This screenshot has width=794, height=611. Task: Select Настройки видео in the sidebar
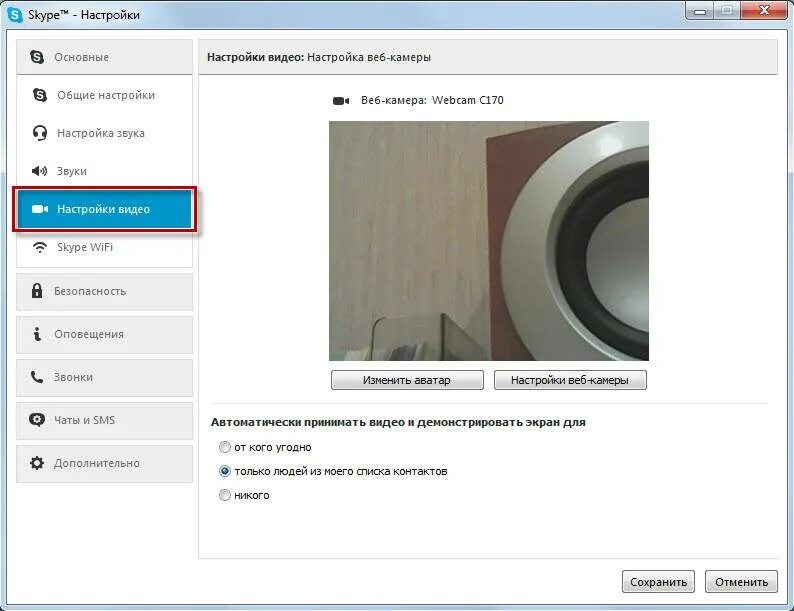[x=104, y=209]
